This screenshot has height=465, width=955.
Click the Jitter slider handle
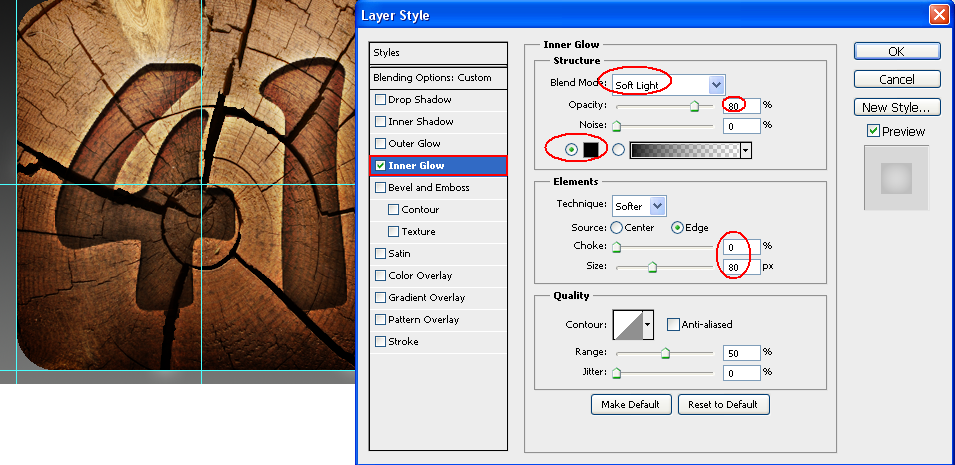[616, 373]
